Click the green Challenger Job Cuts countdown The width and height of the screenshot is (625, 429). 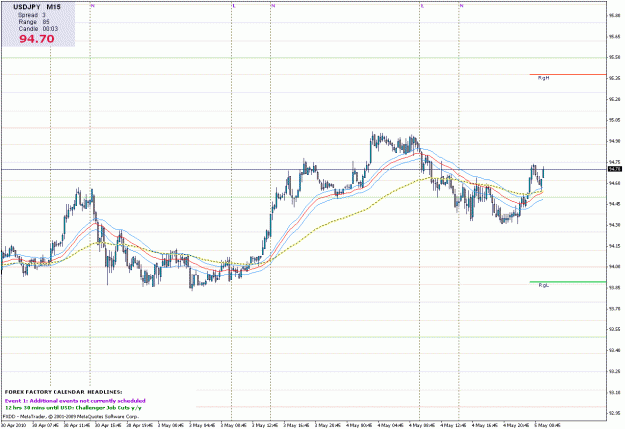point(73,408)
